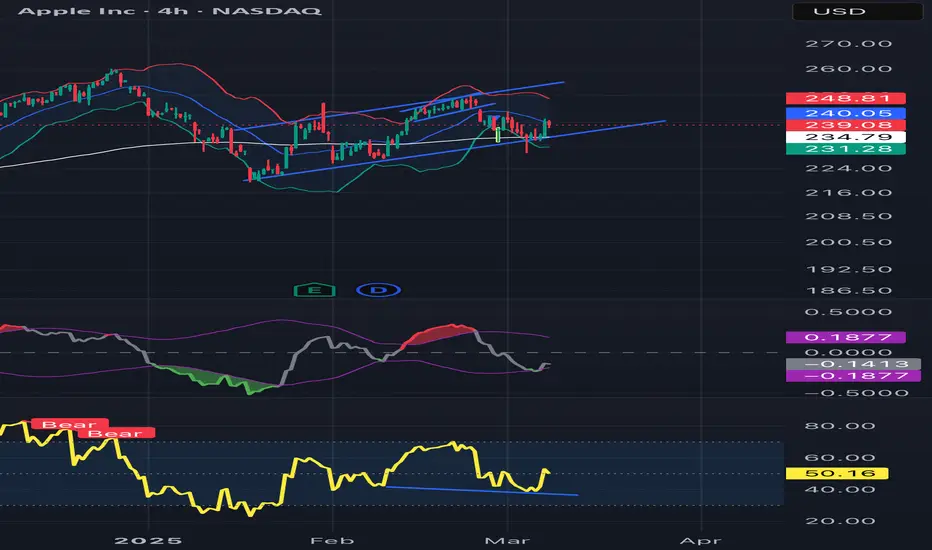Click the 80.00 RSI axis label

(x=840, y=426)
